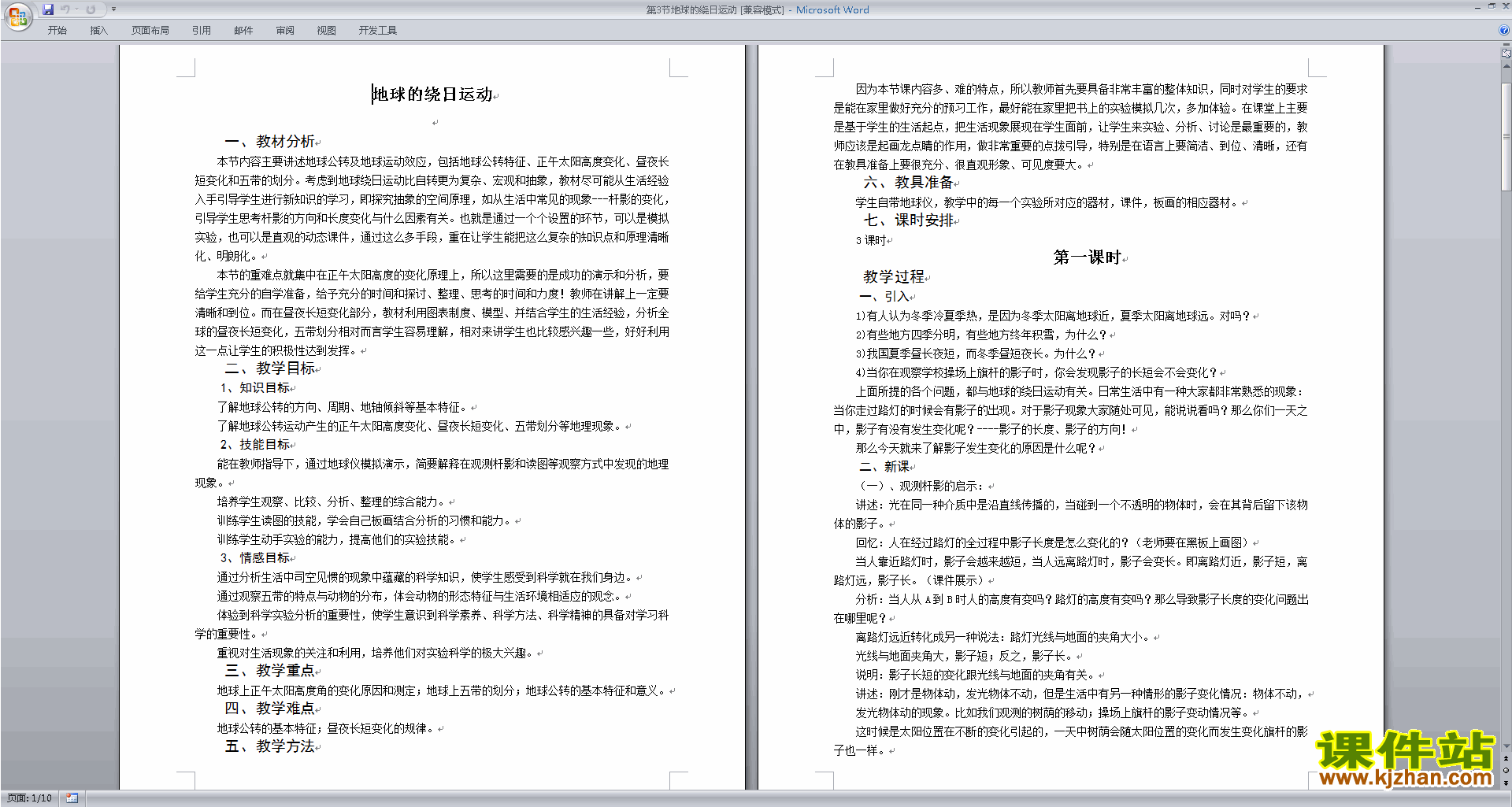
Task: Click the heading 教学过程
Action: point(894,277)
